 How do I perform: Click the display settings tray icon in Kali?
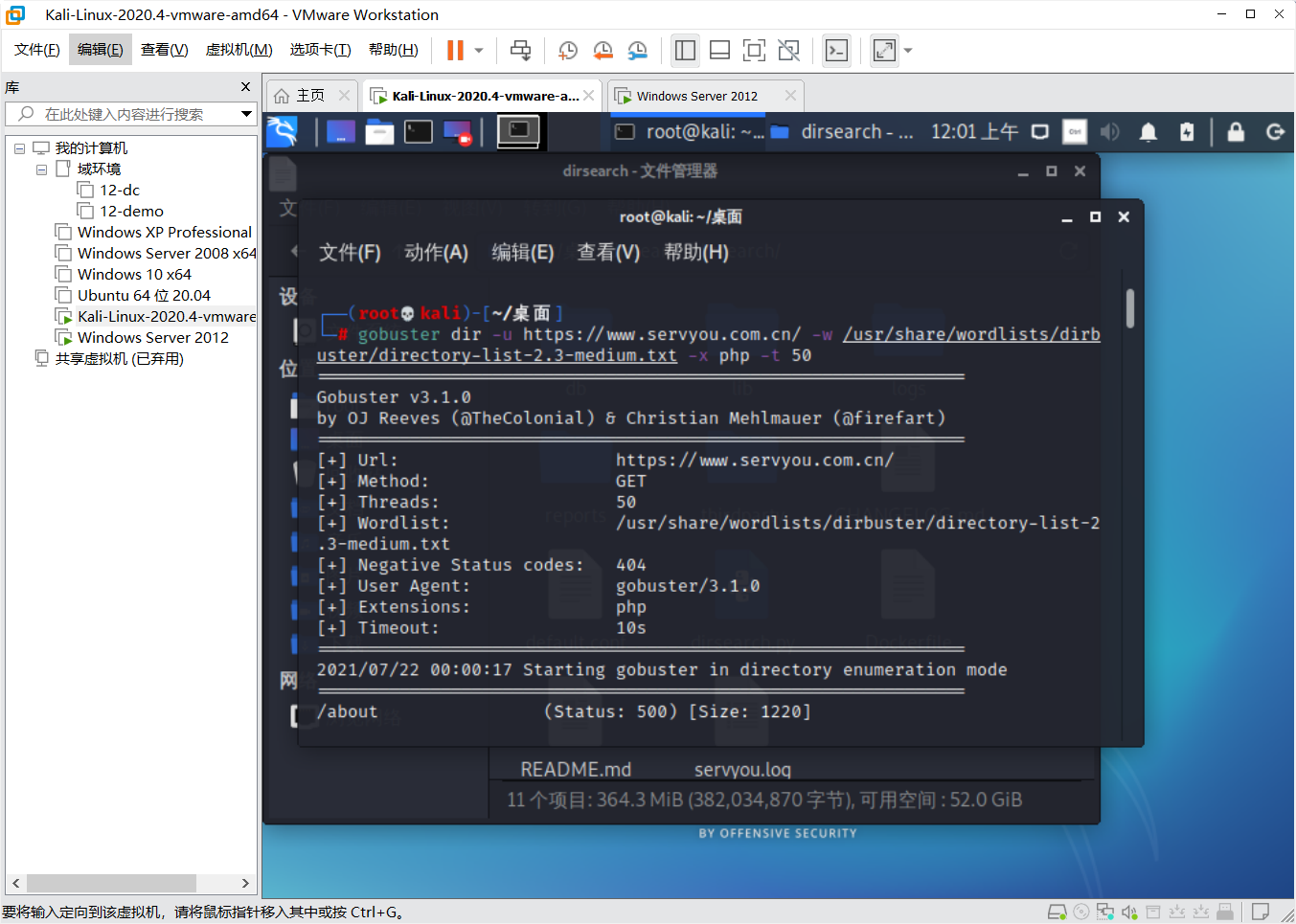[x=1039, y=132]
